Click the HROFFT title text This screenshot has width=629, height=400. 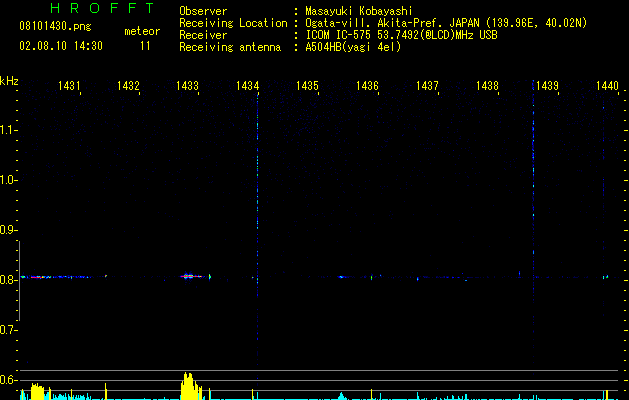tap(102, 8)
